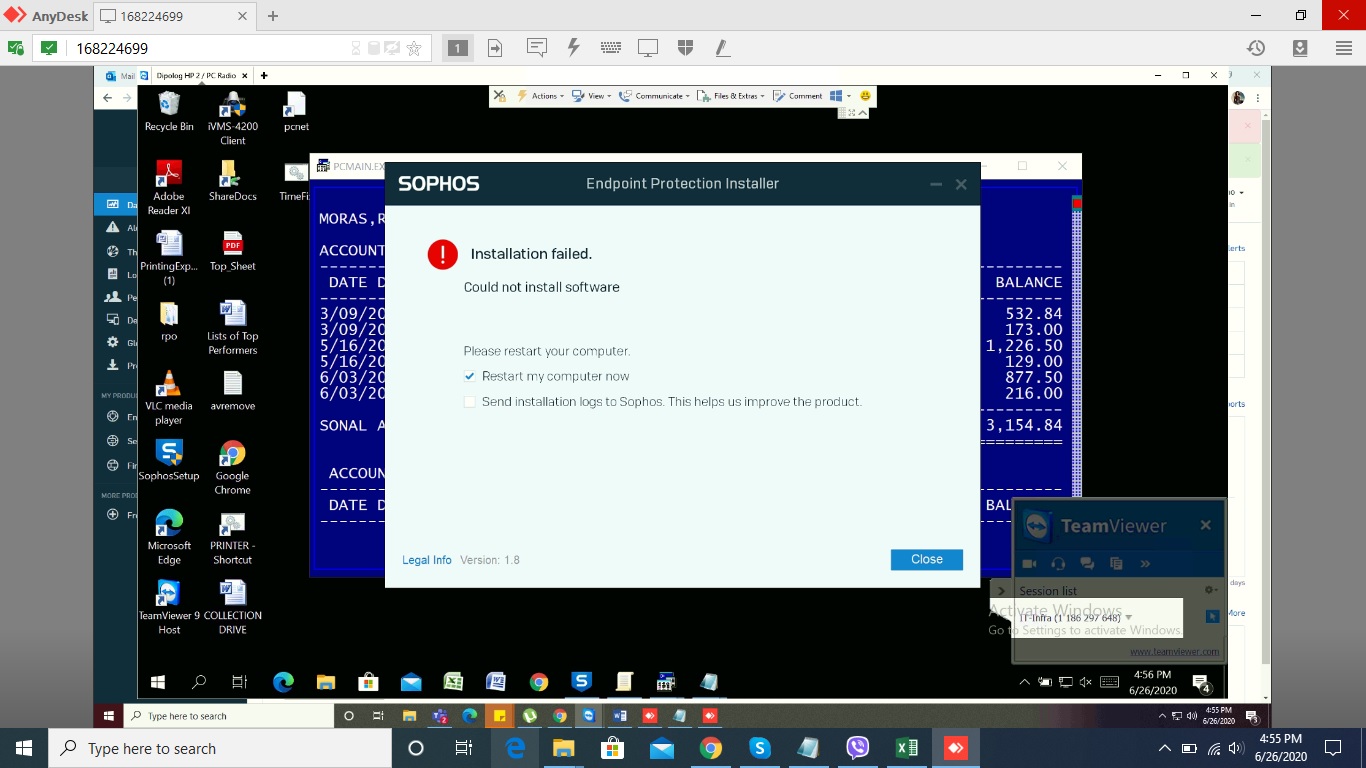Viewport: 1366px width, 768px height.
Task: Open the AnyDesk keyboard settings icon
Action: 611,48
